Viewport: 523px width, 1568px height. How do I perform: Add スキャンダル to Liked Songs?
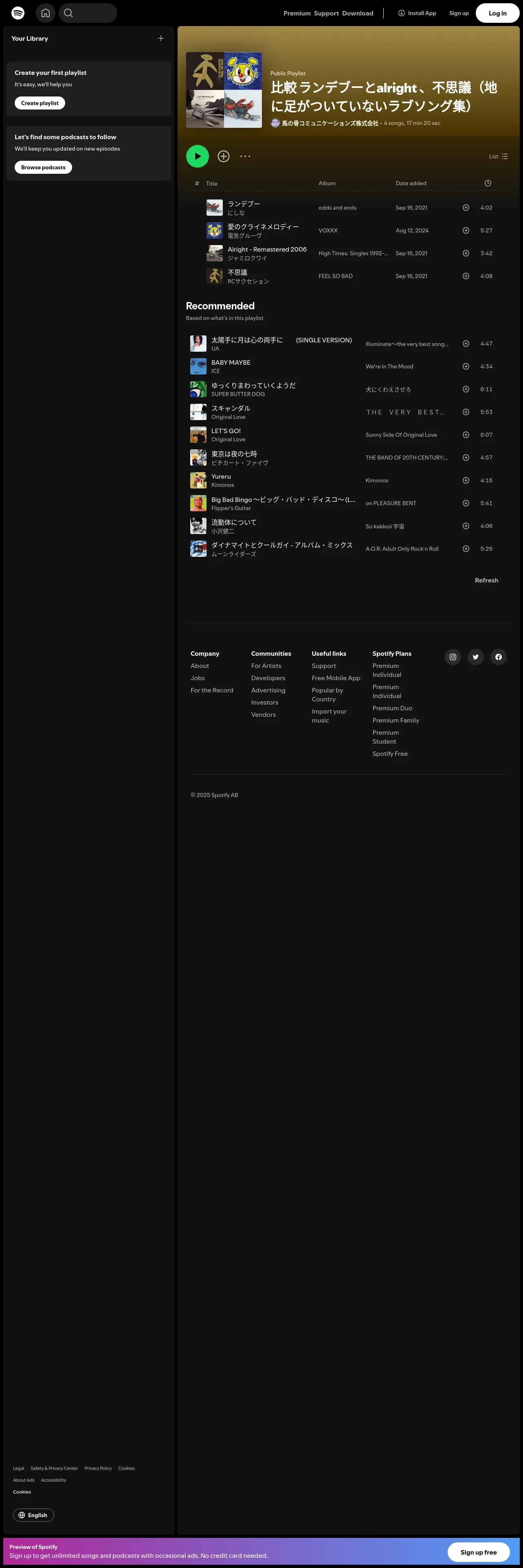point(466,412)
